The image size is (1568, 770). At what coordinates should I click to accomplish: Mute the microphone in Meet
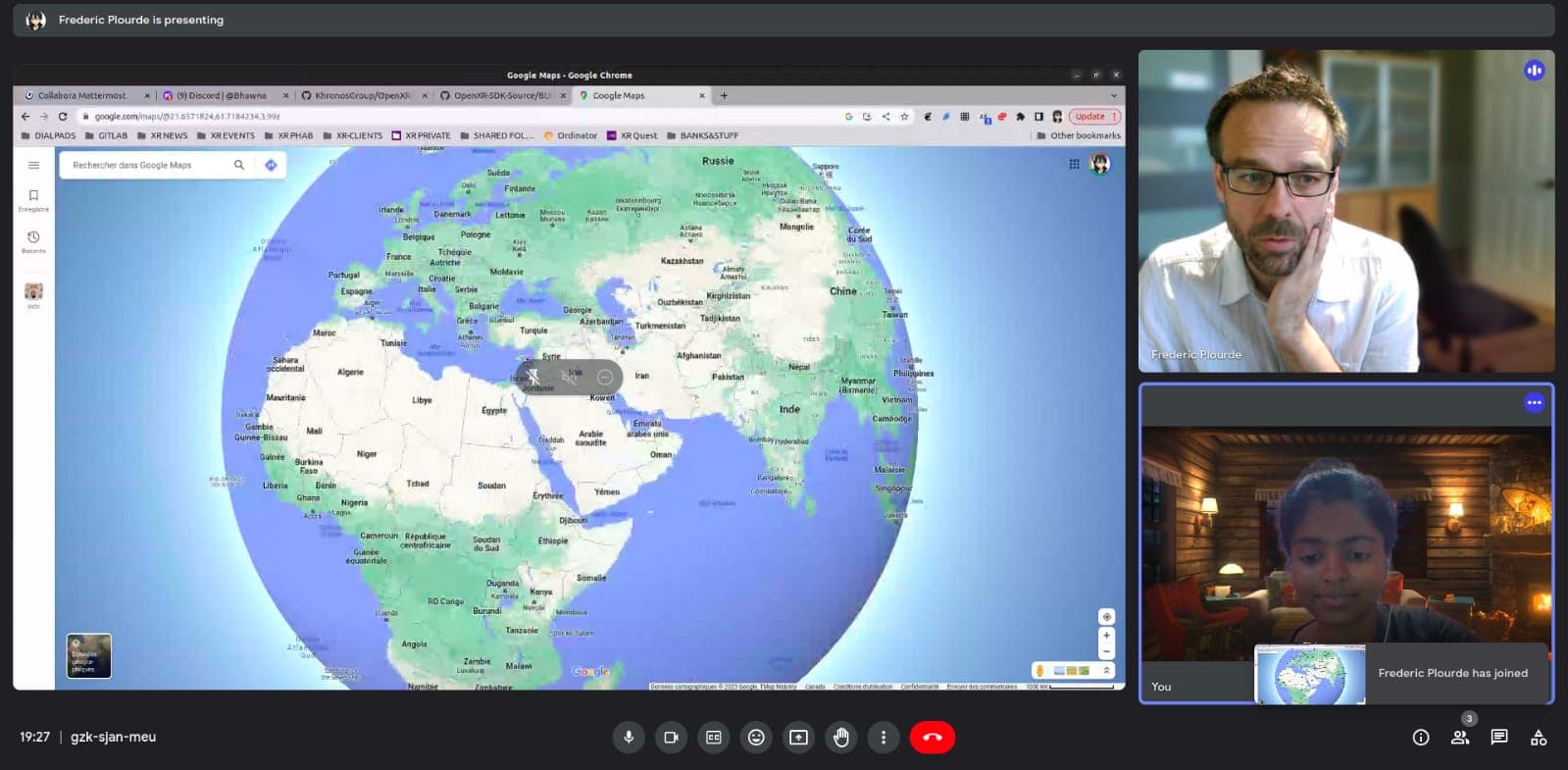pos(629,737)
